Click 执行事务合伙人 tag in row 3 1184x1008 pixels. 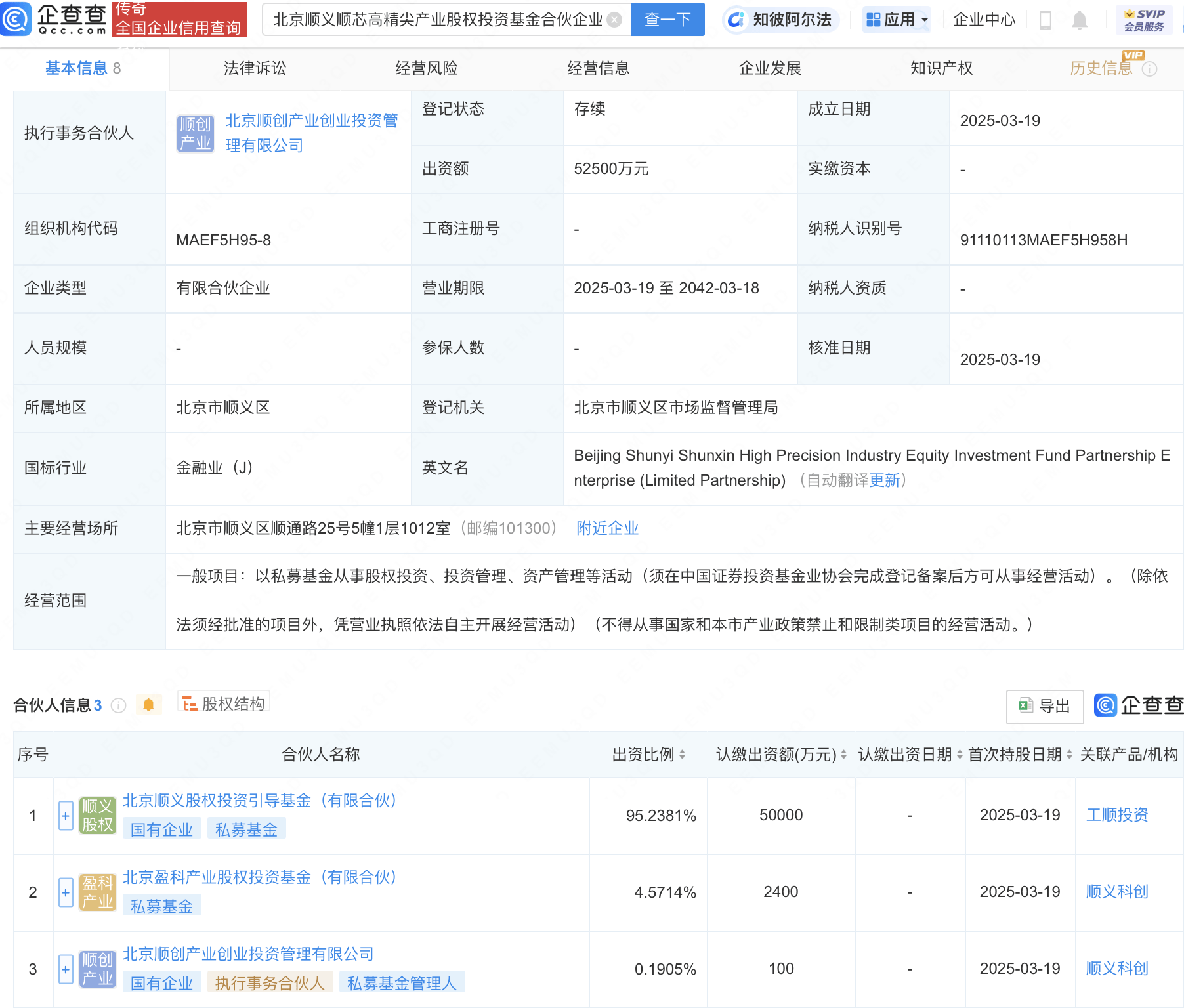(x=270, y=984)
